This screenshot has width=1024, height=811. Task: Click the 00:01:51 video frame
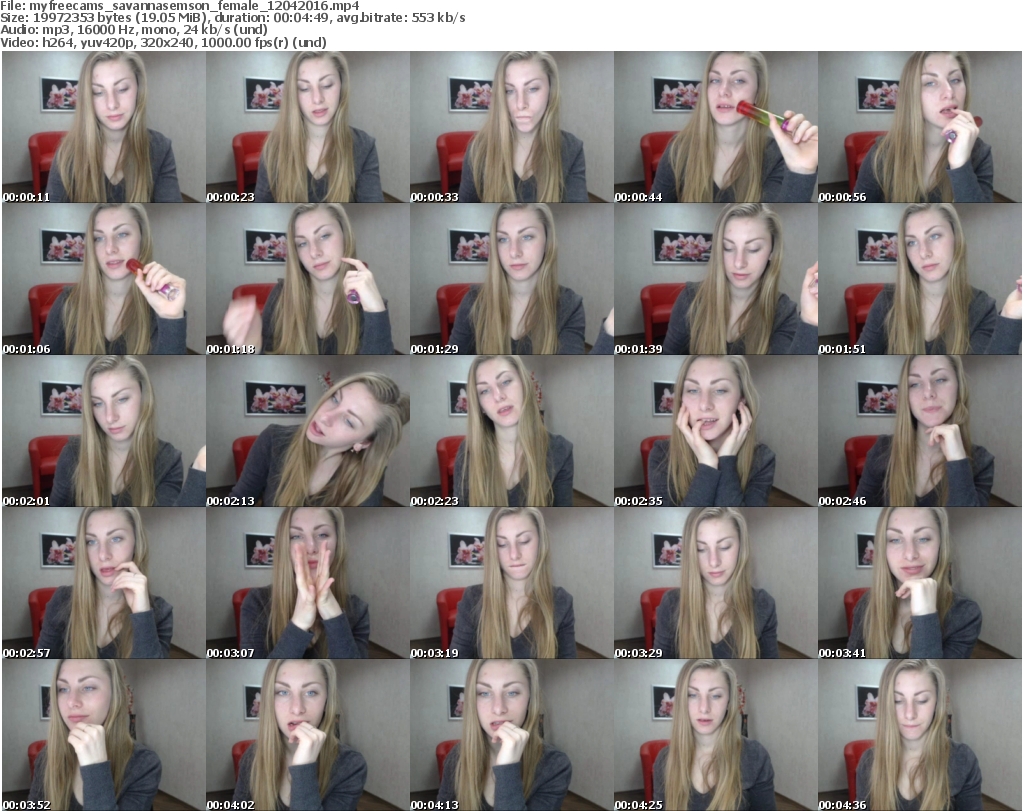coord(920,279)
